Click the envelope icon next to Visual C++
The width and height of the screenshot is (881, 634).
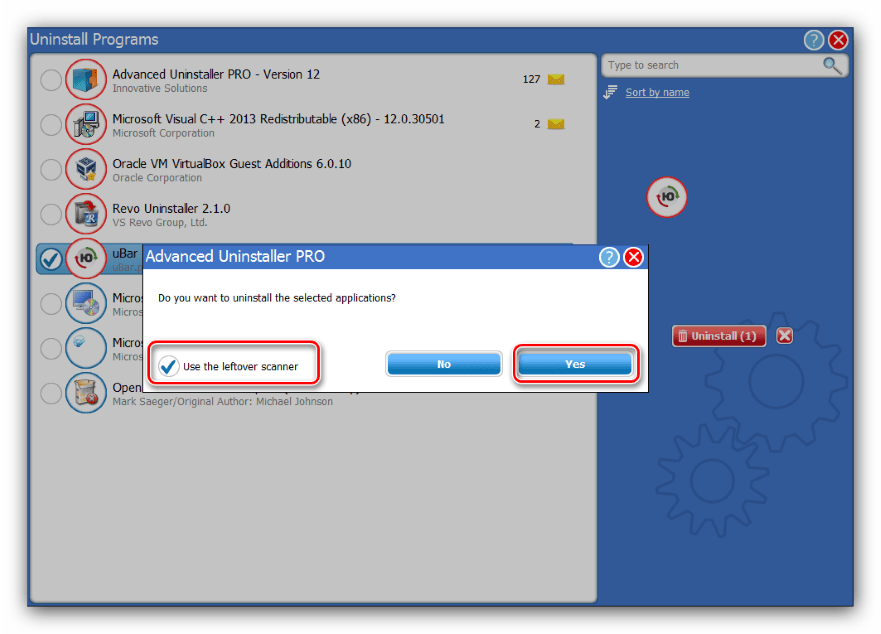pyautogui.click(x=556, y=125)
